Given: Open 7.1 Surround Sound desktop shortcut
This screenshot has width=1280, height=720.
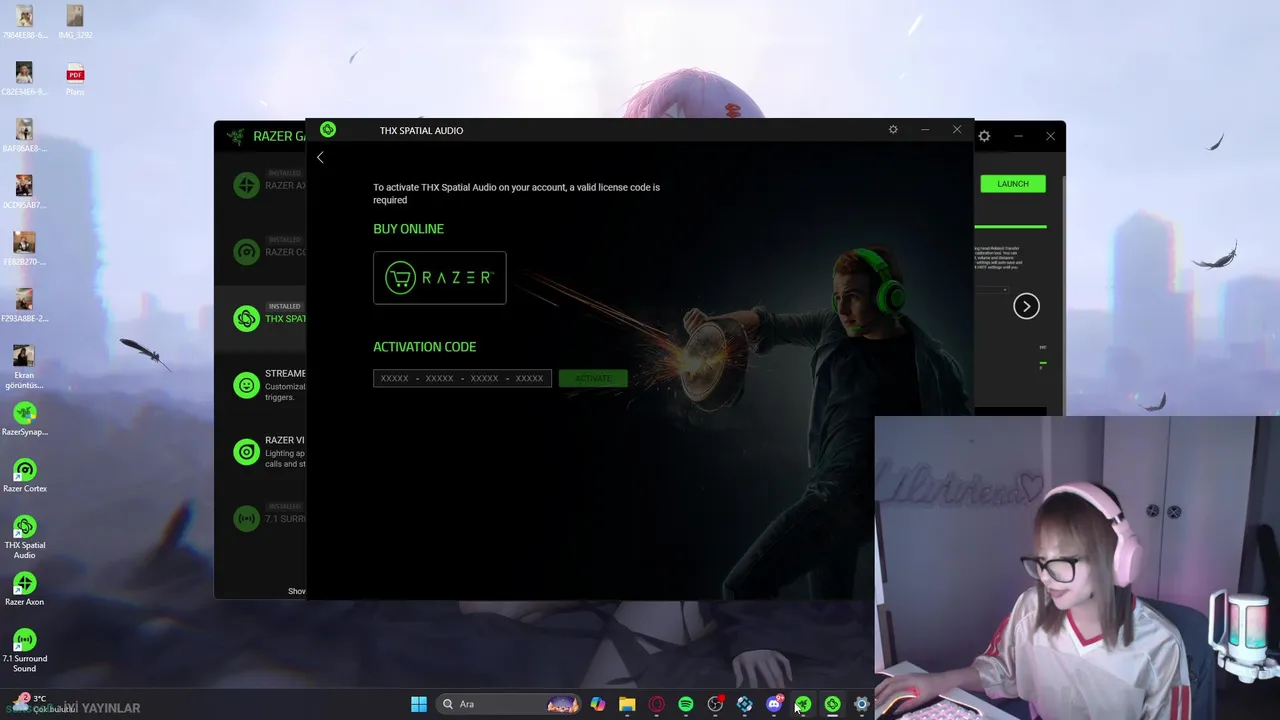Looking at the screenshot, I should (24, 650).
